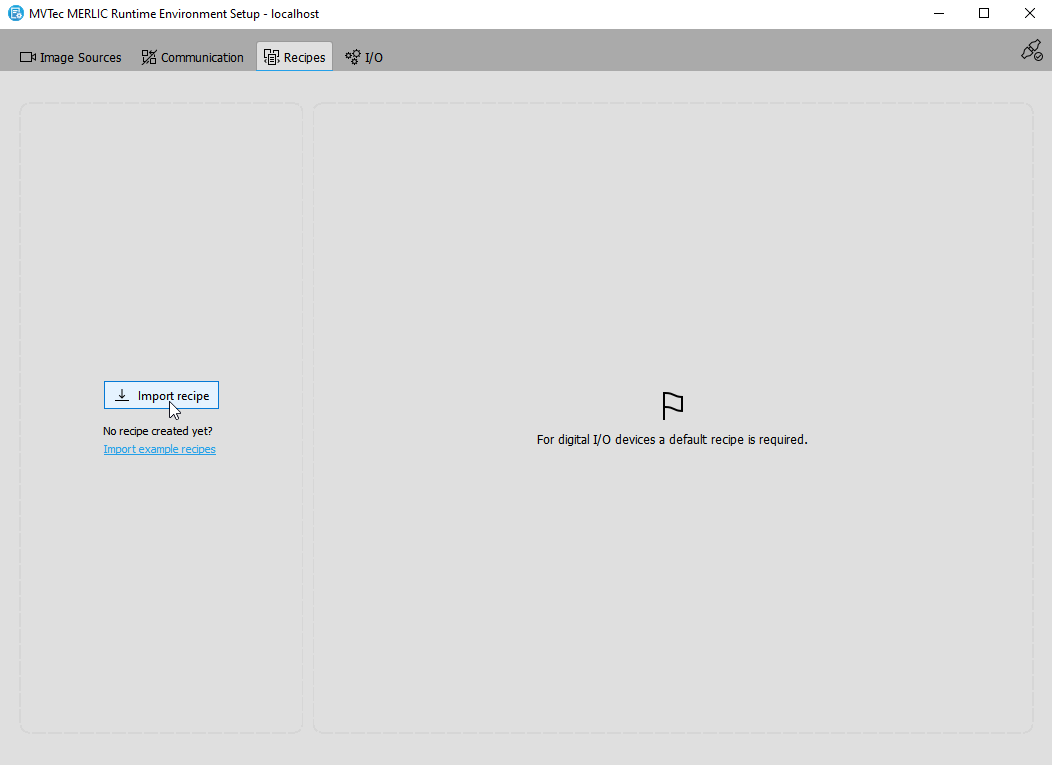Follow the Import example recipes link
The height and width of the screenshot is (765, 1052).
click(159, 450)
